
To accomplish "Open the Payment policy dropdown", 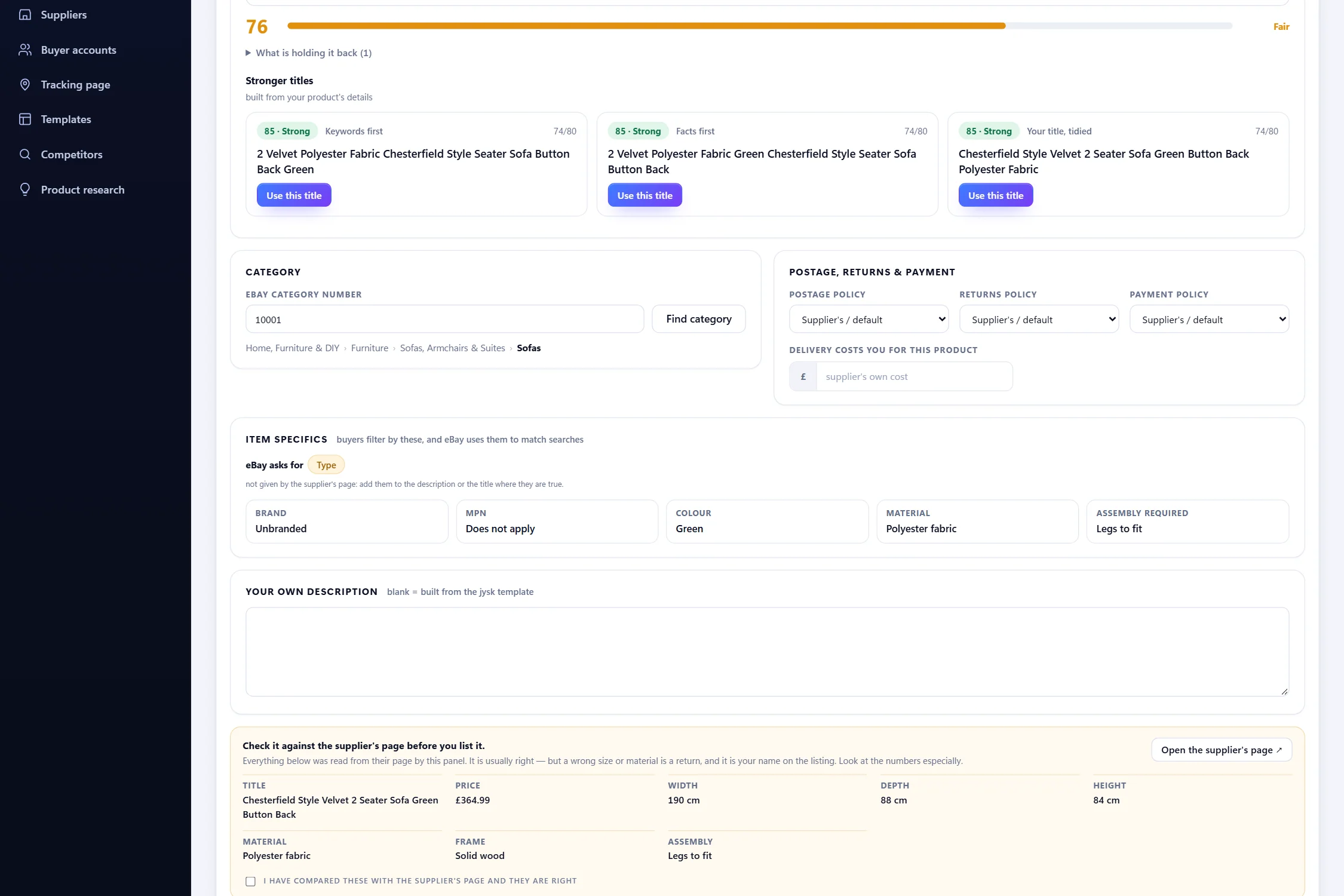I will [1209, 319].
